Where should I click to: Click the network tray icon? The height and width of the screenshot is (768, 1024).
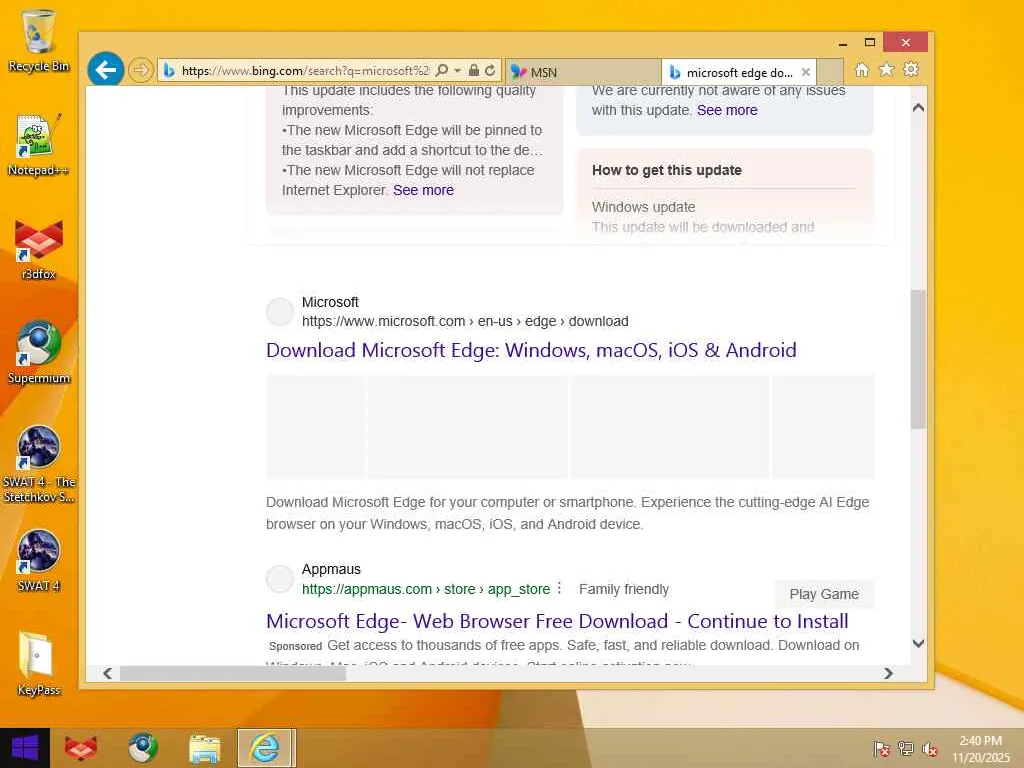tap(905, 748)
